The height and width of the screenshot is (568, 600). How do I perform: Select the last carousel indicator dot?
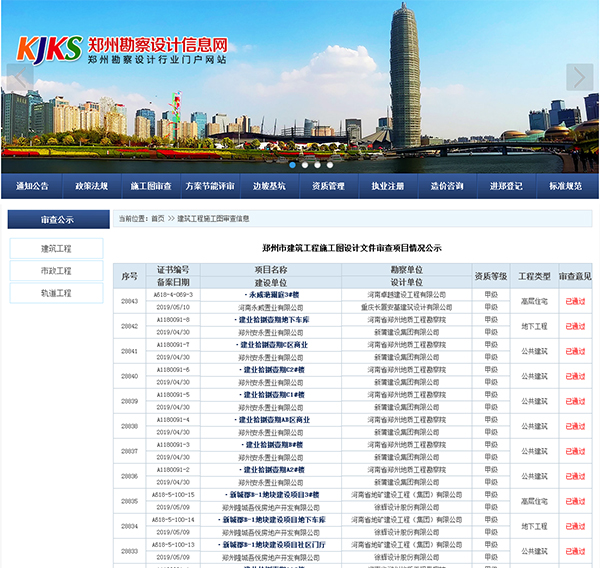329,165
